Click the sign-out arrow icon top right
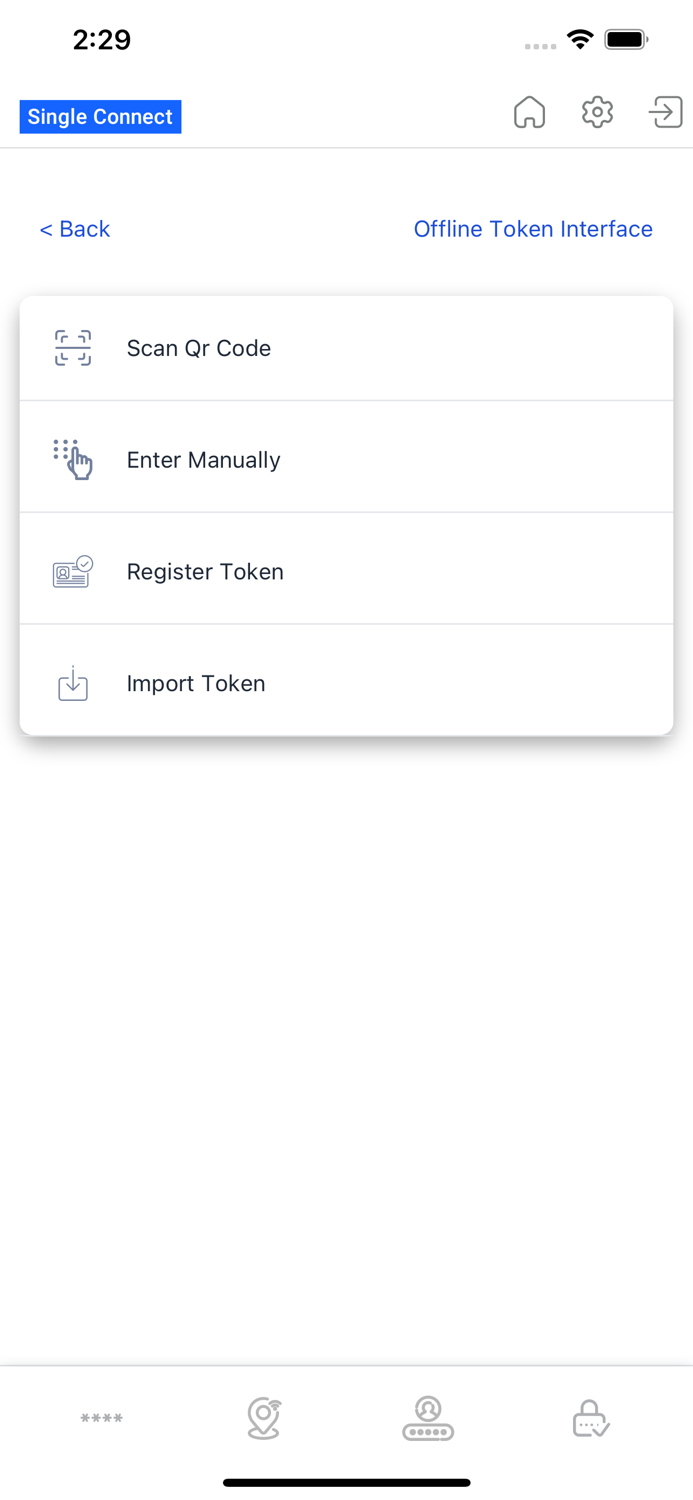The width and height of the screenshot is (693, 1500). (x=664, y=112)
